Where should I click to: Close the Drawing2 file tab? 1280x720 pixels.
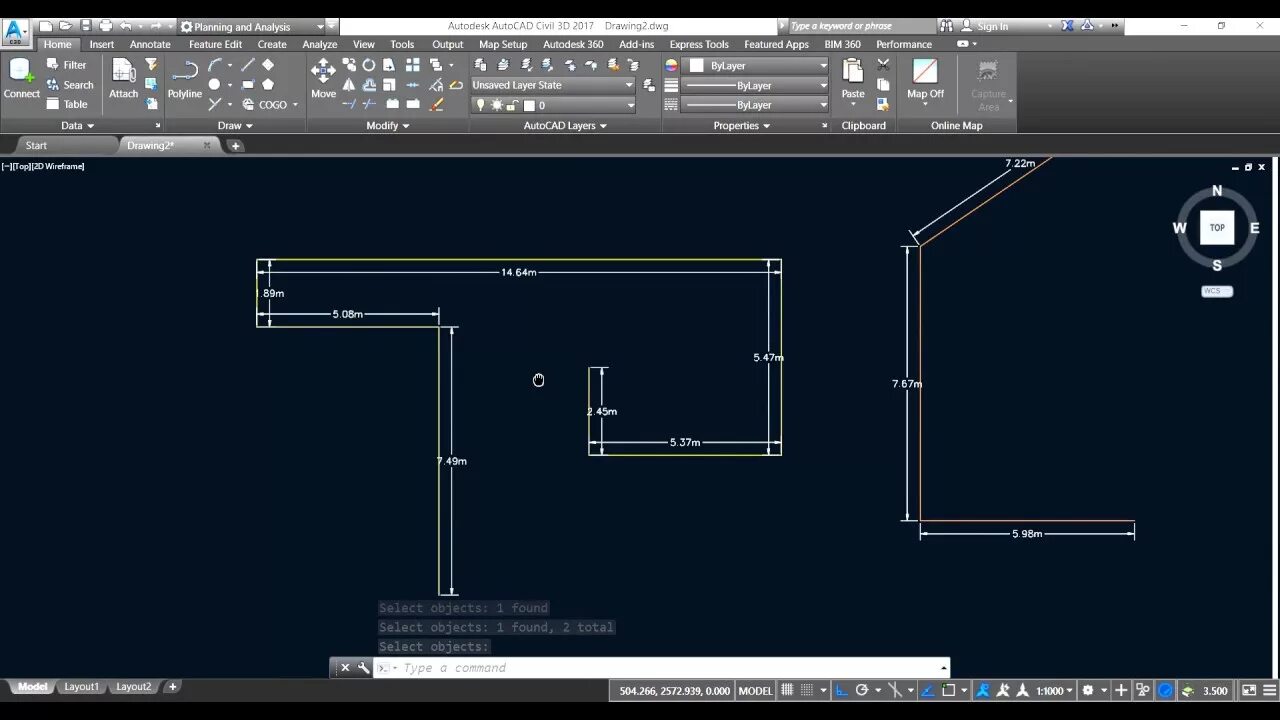207,145
